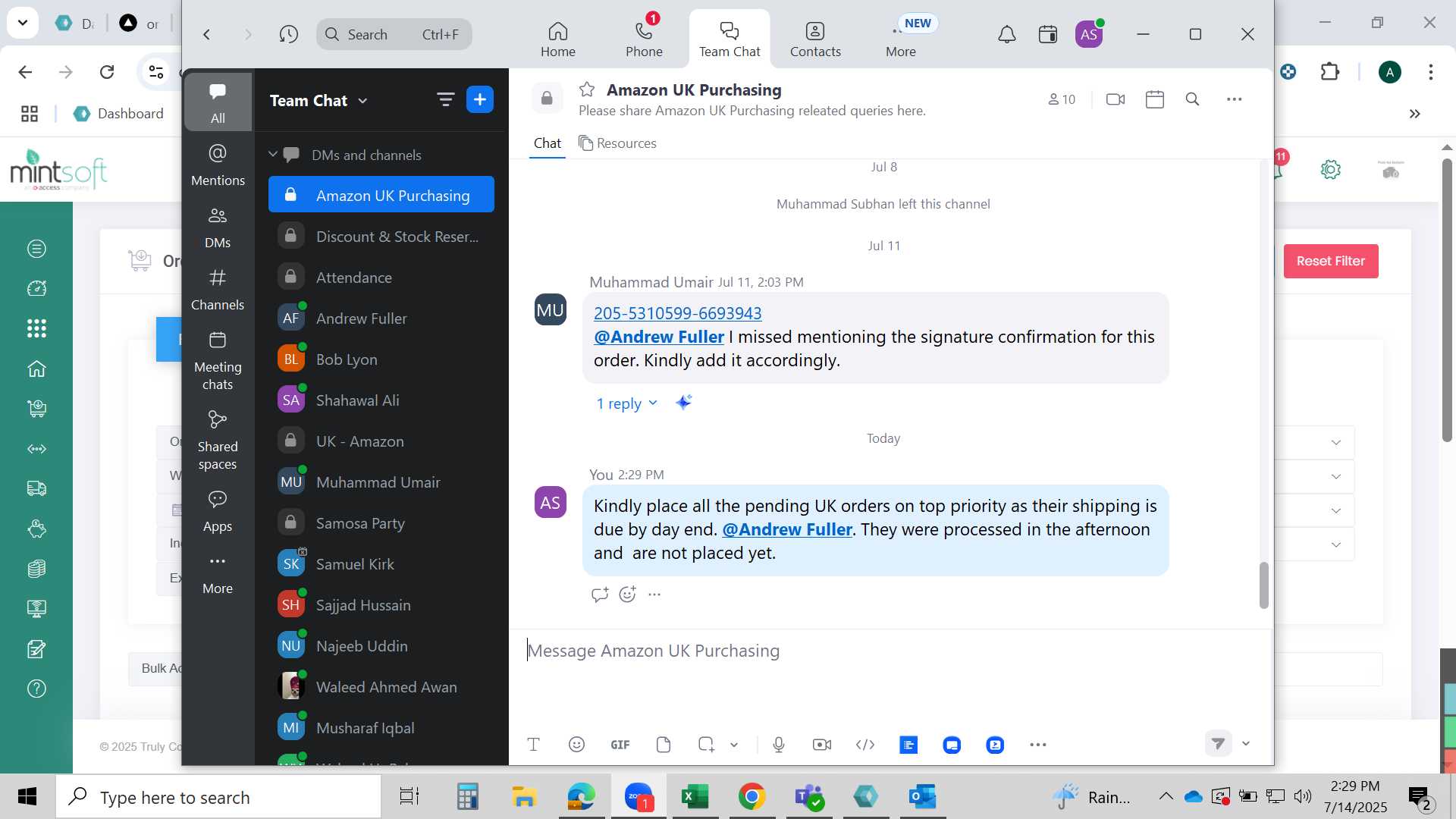Open DMs in sidebar

click(218, 227)
